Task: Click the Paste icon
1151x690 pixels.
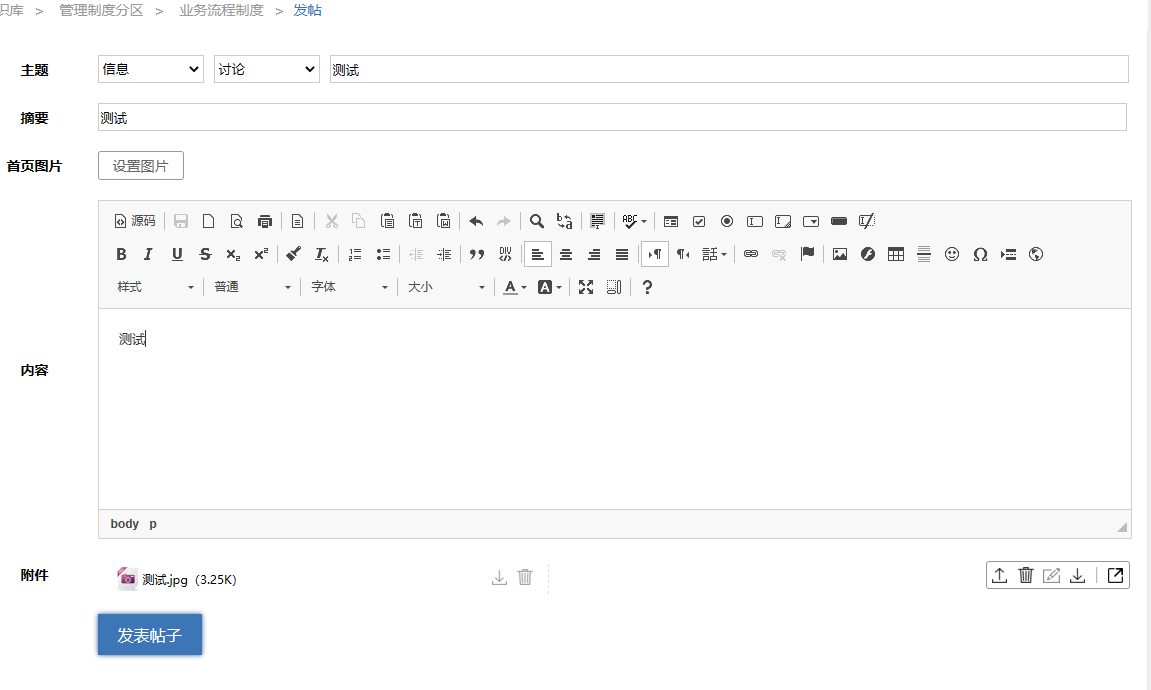Action: [388, 221]
